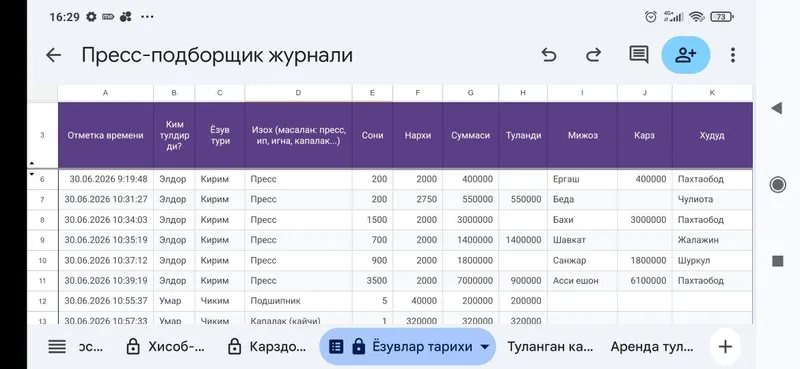Open dropdown arrow on Ёзувлар тарихи tab
The image size is (800, 369).
click(485, 347)
